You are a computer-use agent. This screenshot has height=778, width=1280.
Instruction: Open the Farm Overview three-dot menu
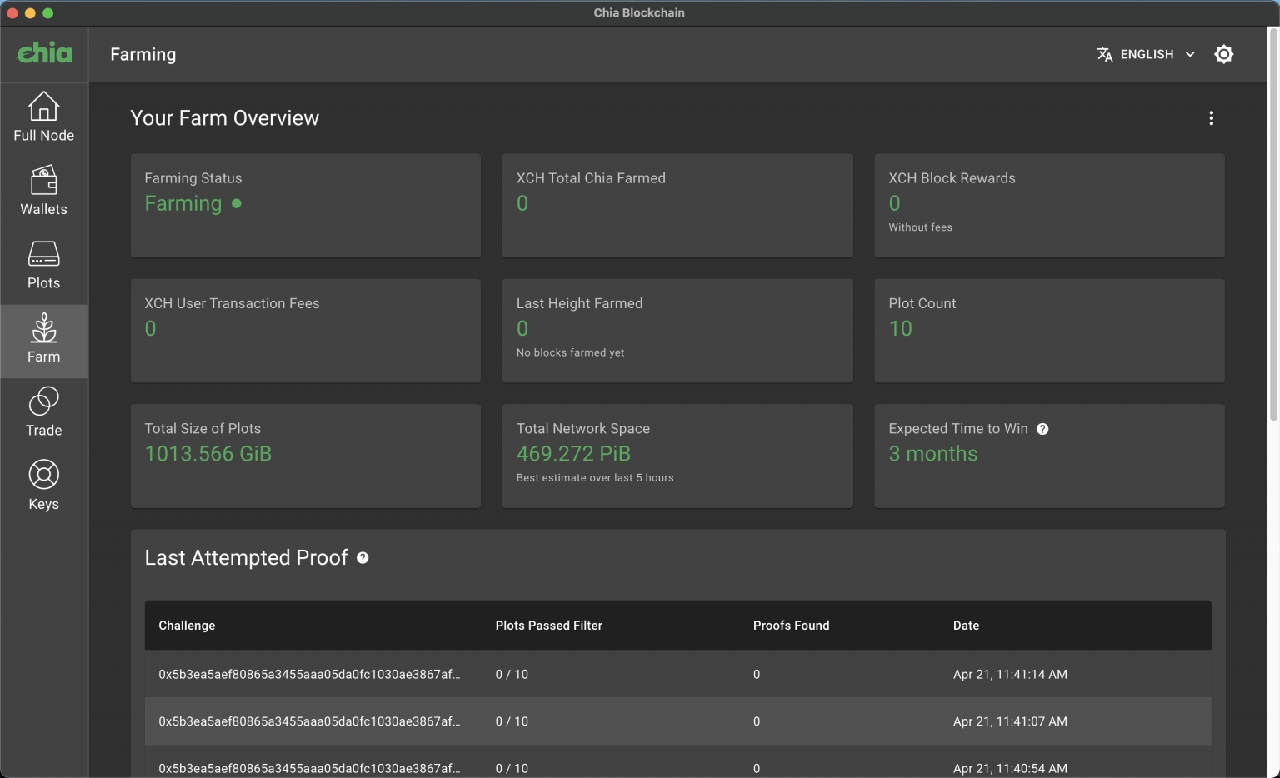pos(1211,118)
